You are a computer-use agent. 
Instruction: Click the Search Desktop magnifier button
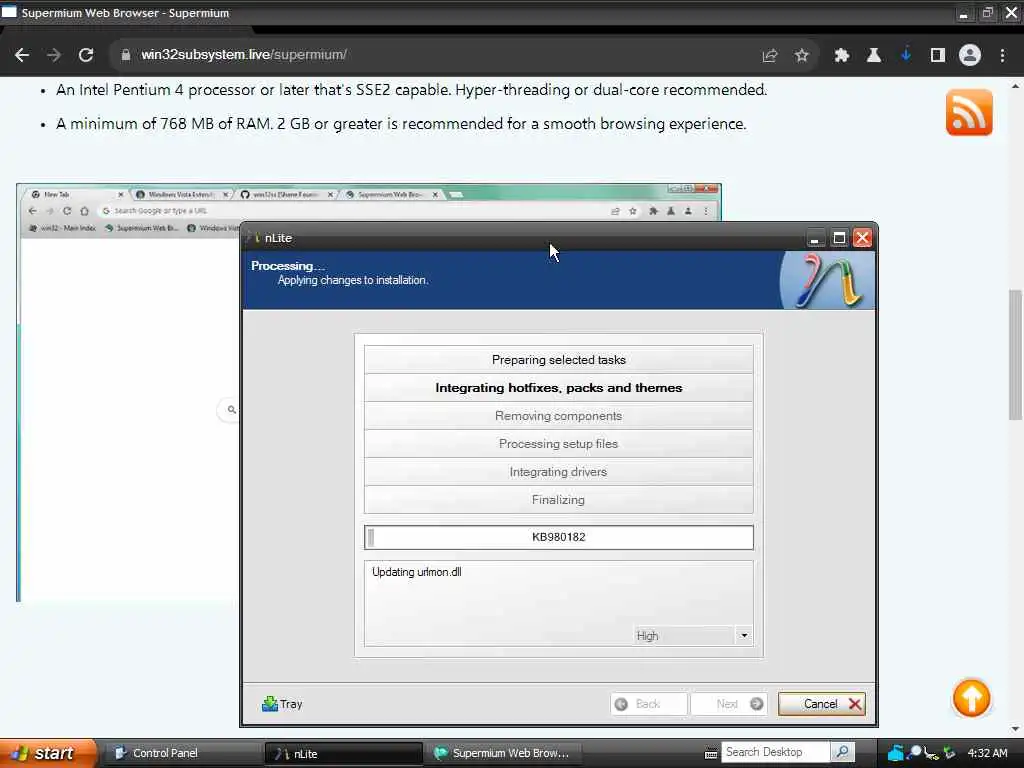[842, 752]
